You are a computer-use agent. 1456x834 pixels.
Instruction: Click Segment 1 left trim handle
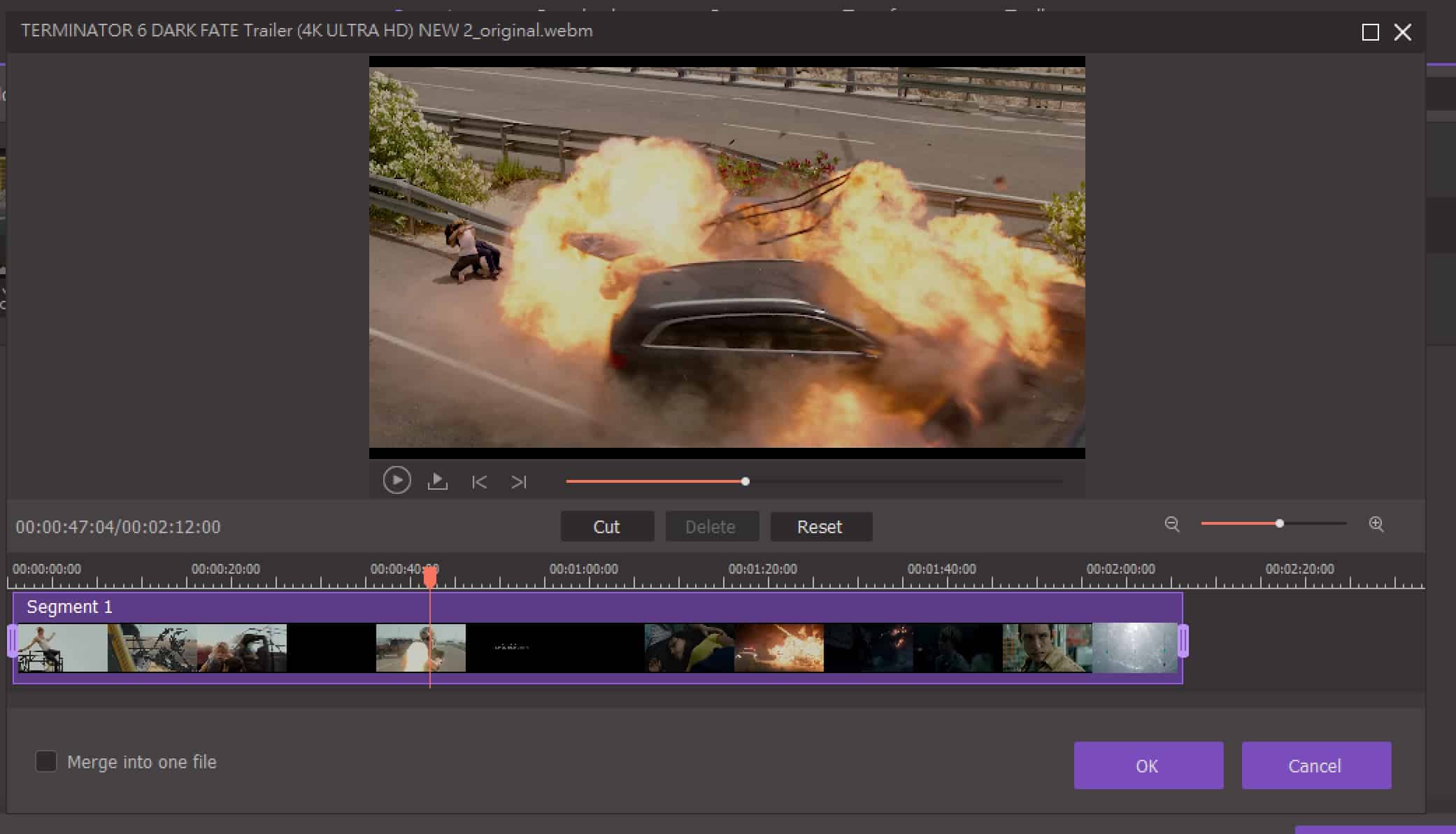pyautogui.click(x=13, y=641)
